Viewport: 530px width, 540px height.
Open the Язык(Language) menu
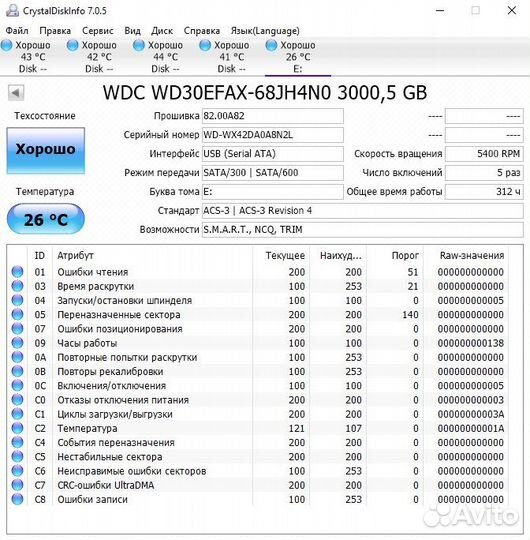[265, 31]
